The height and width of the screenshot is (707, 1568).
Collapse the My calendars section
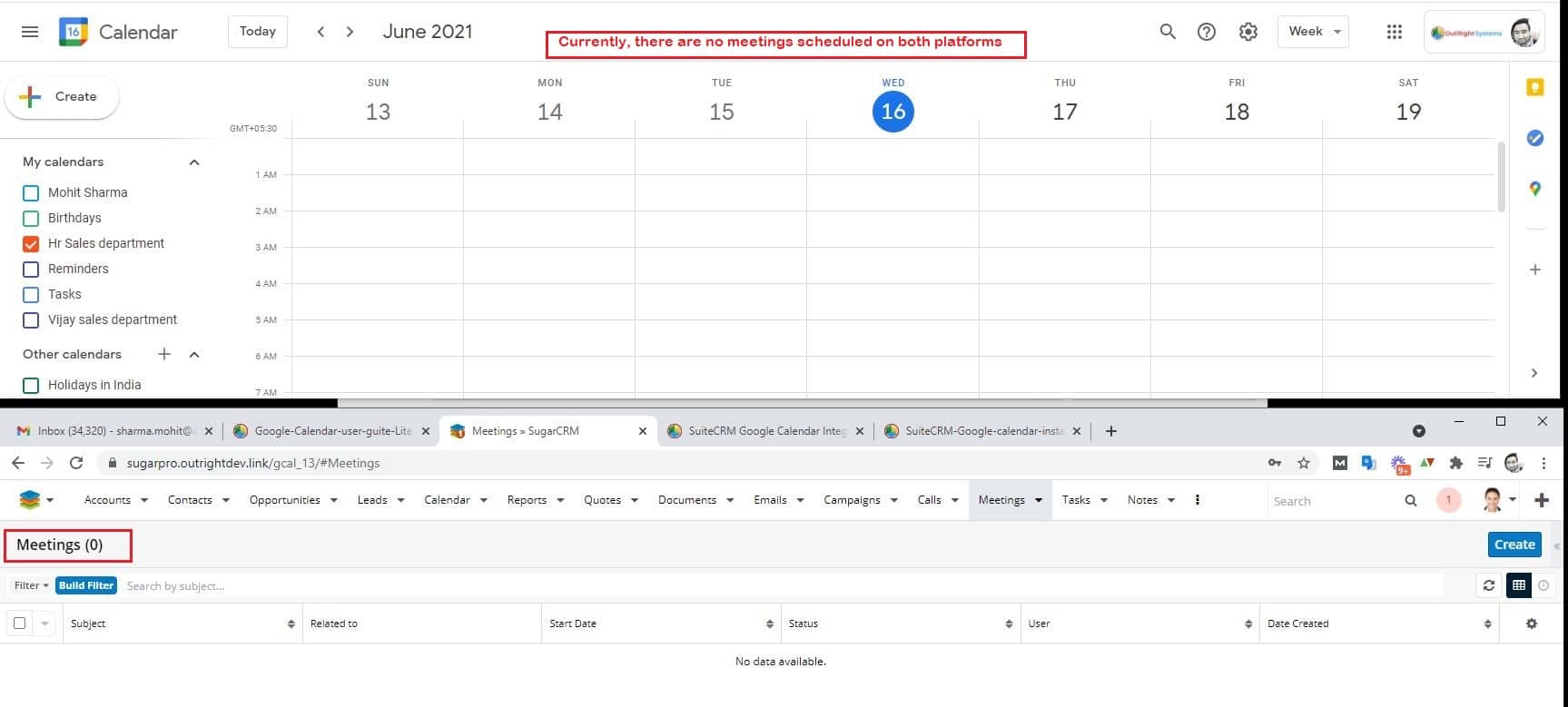click(193, 162)
